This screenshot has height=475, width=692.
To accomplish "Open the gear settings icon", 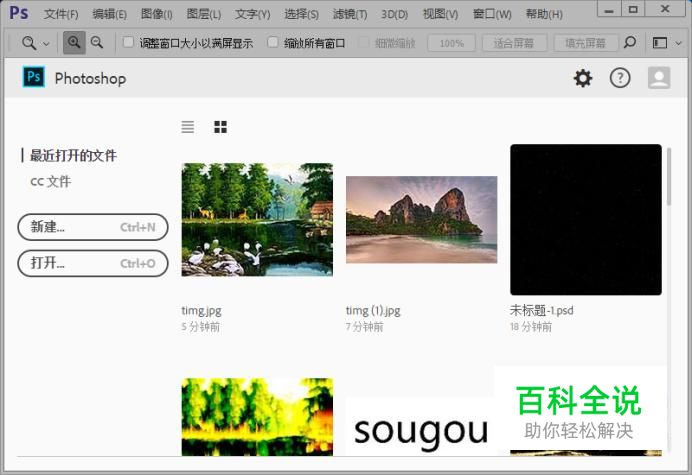I will pyautogui.click(x=583, y=78).
